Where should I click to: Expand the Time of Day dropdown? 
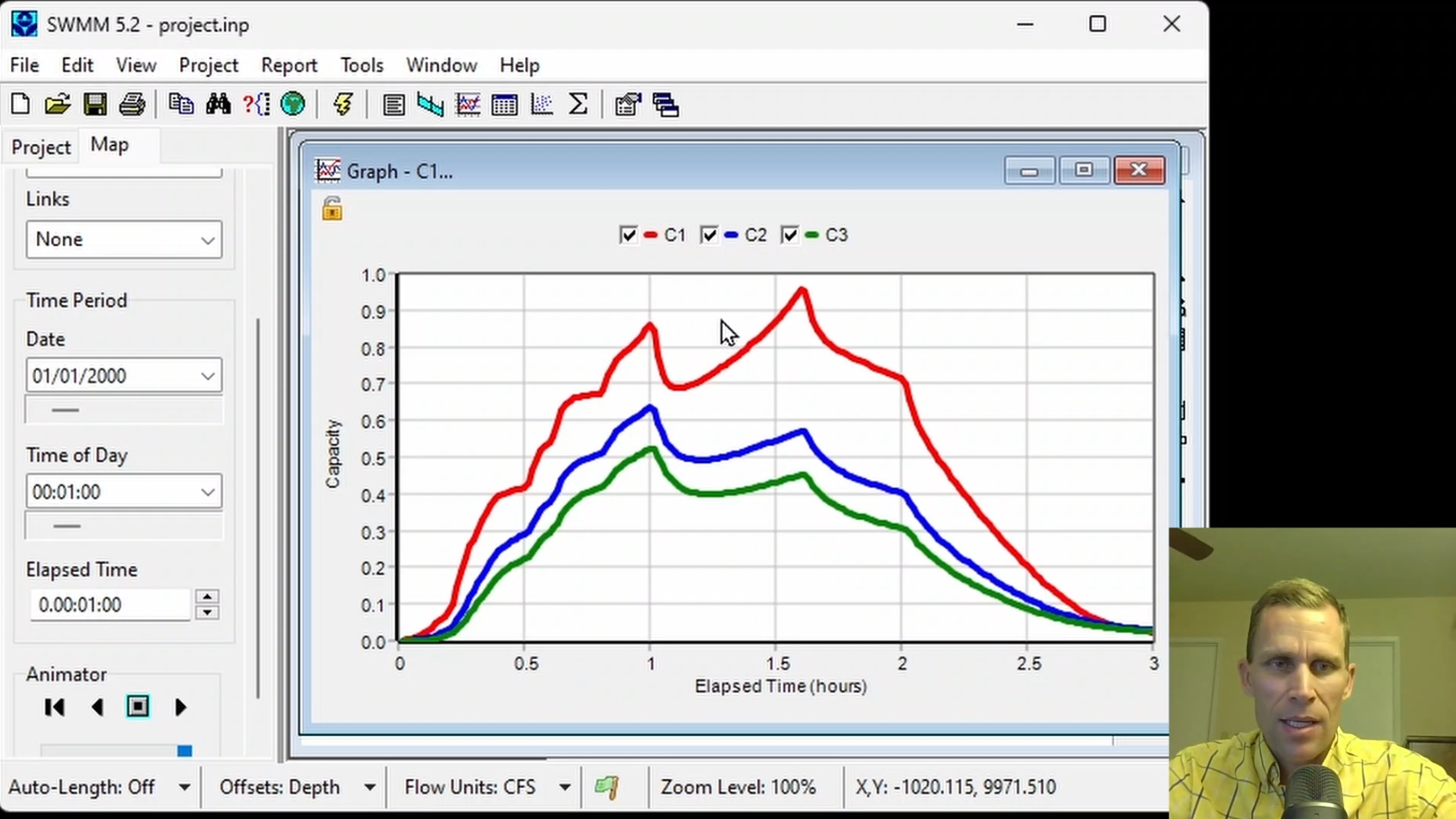pyautogui.click(x=124, y=492)
